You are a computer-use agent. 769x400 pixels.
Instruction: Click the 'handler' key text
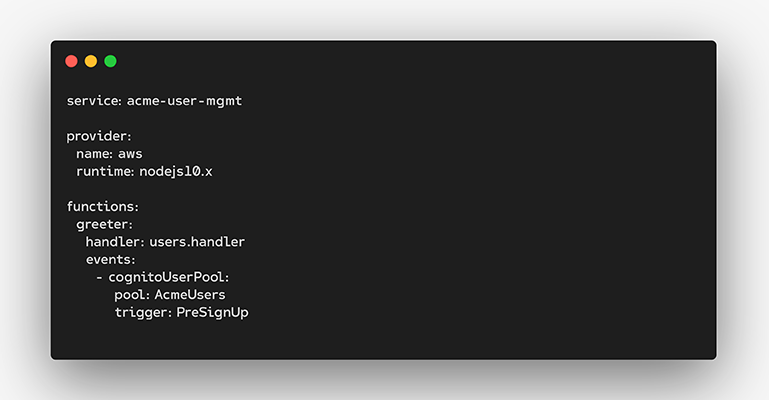coord(115,242)
